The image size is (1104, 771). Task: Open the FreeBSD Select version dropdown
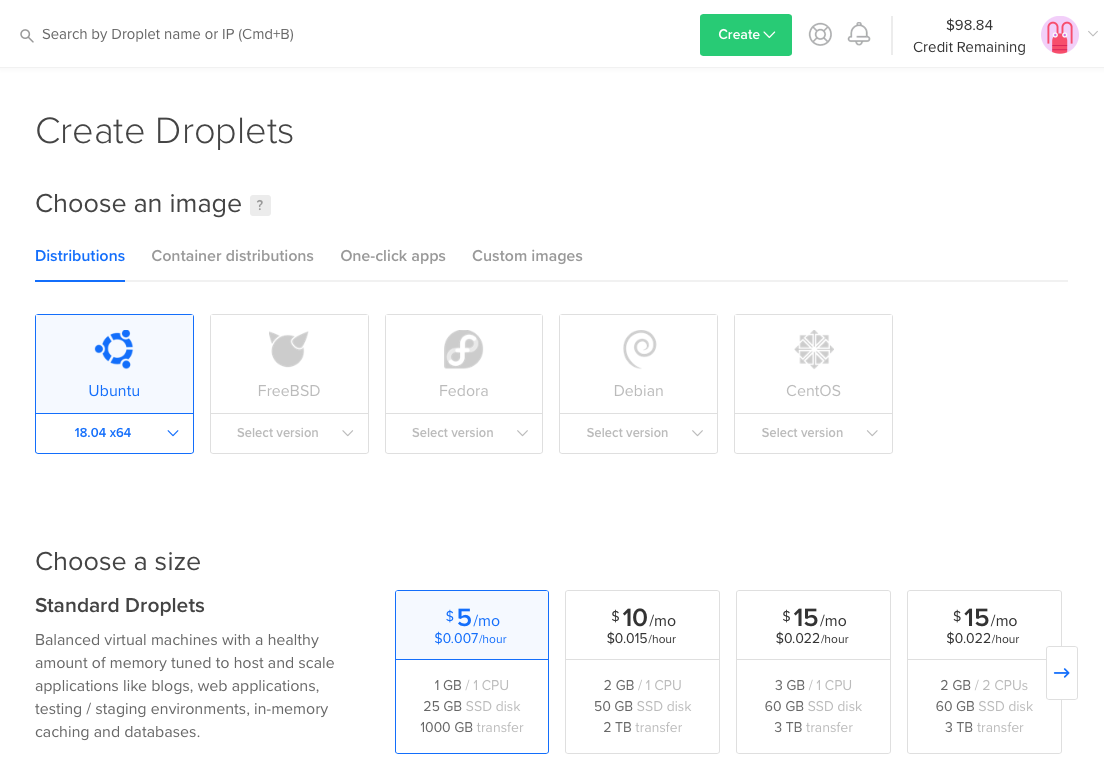[289, 433]
